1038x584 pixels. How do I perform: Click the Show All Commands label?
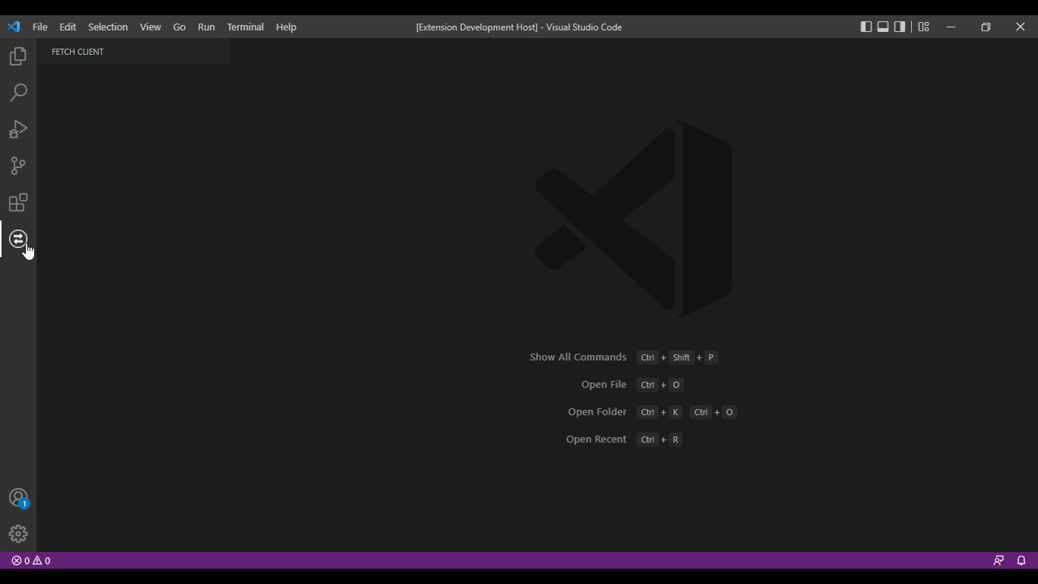[578, 357]
